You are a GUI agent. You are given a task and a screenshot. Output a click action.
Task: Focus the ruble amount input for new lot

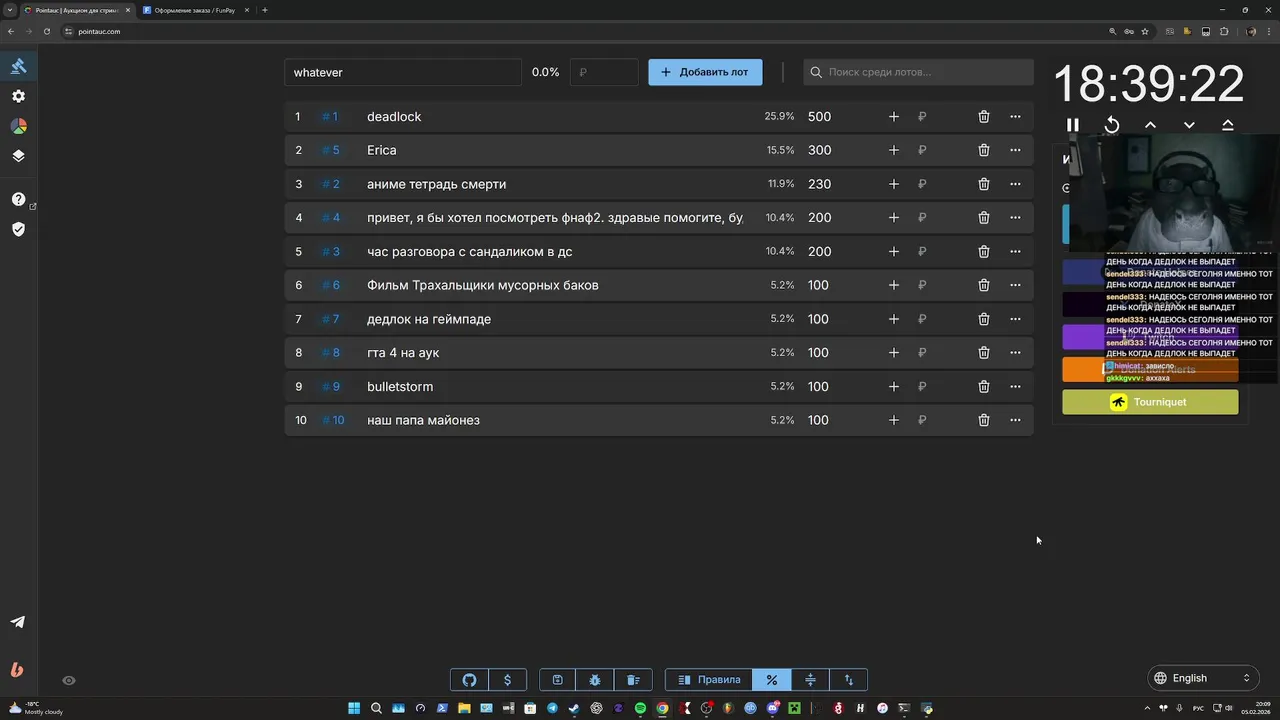tap(604, 72)
